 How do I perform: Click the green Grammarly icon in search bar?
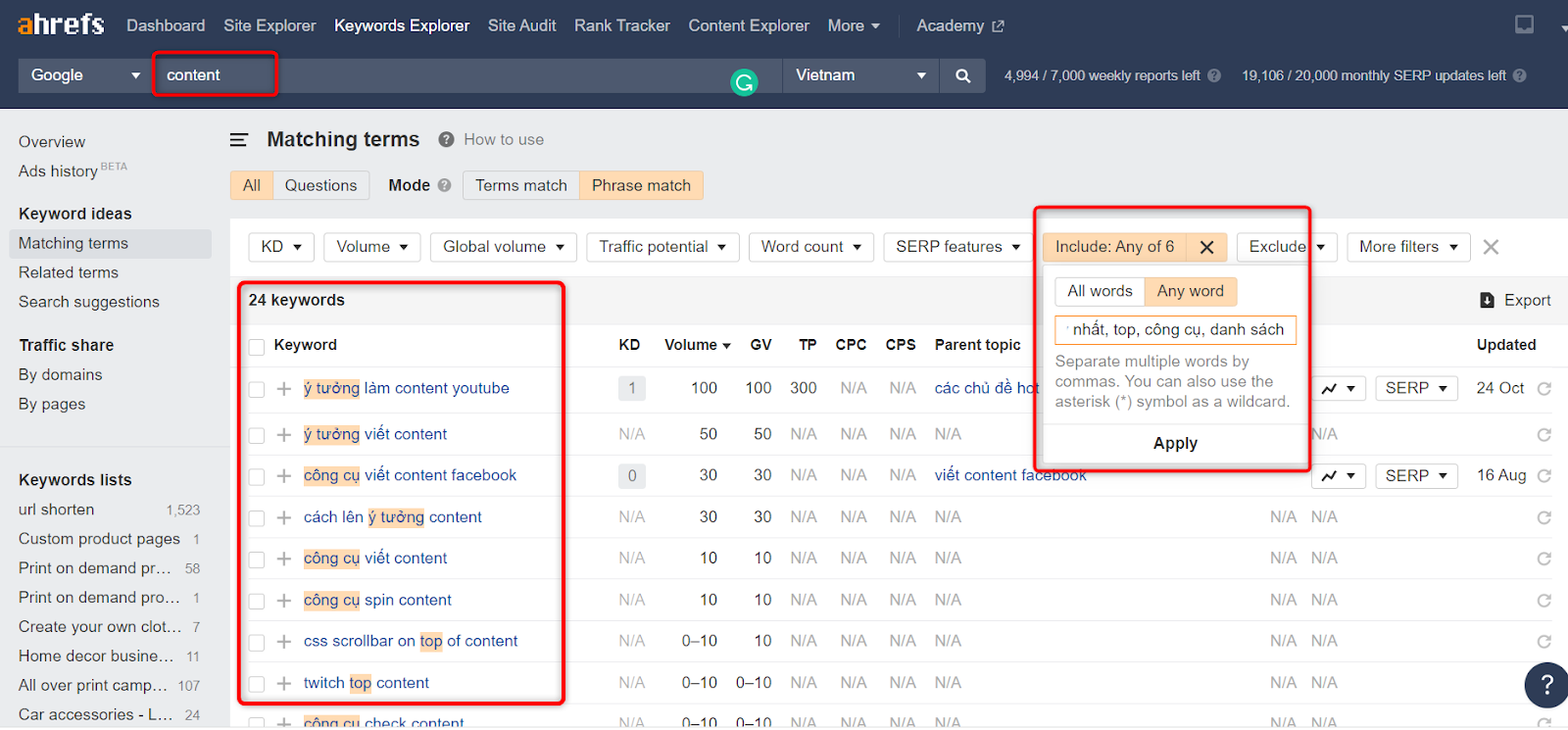[x=745, y=83]
